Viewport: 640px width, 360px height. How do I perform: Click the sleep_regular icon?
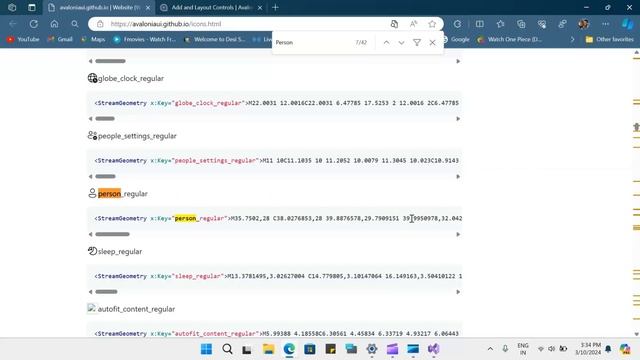coord(93,251)
